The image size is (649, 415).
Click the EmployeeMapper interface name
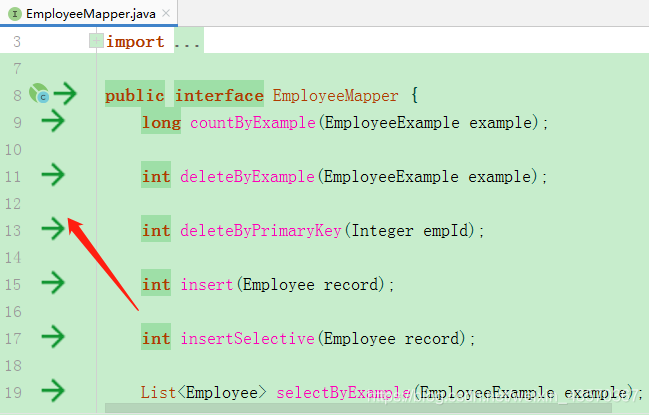point(336,96)
